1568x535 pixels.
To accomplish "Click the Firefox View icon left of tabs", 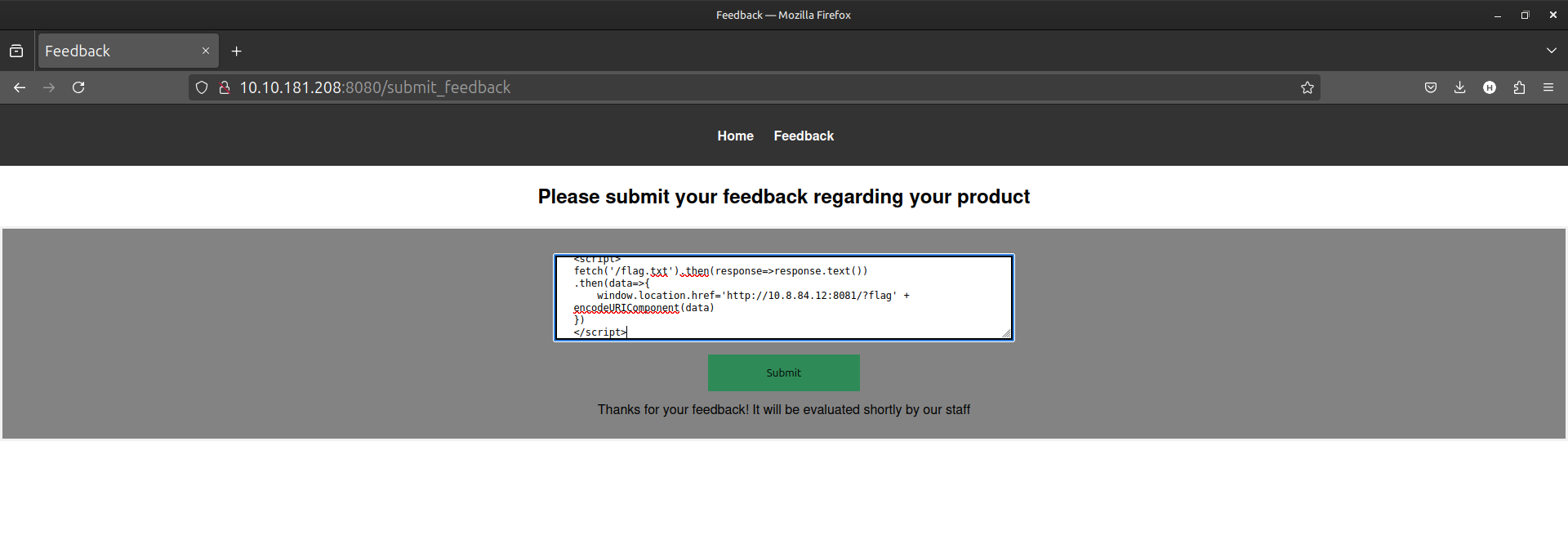I will click(x=16, y=51).
